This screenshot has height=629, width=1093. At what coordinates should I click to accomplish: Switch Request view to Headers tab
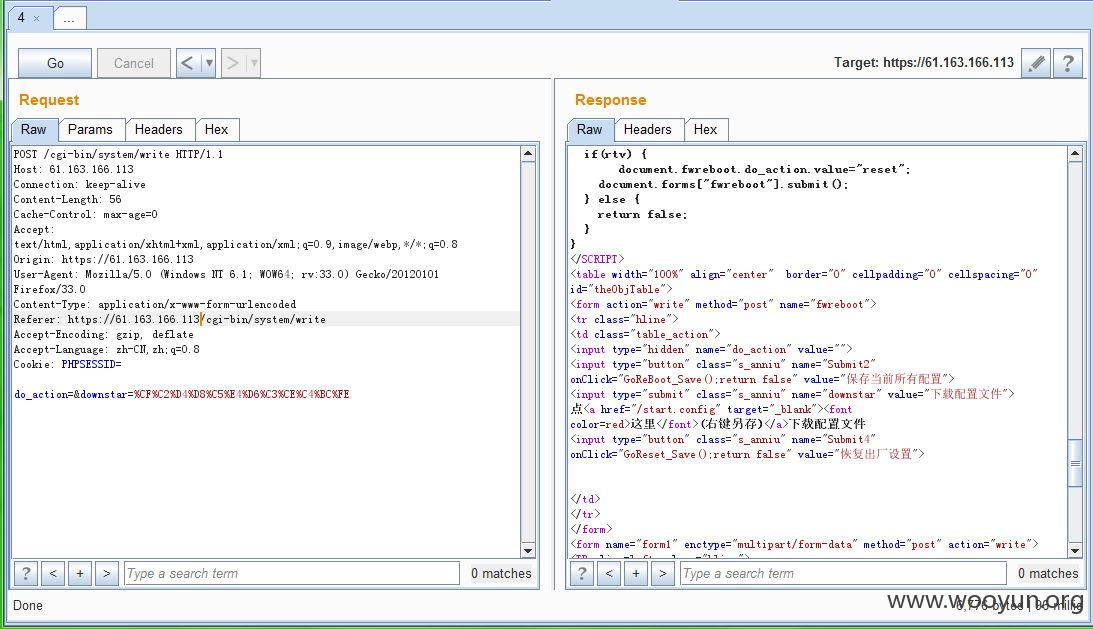point(158,130)
